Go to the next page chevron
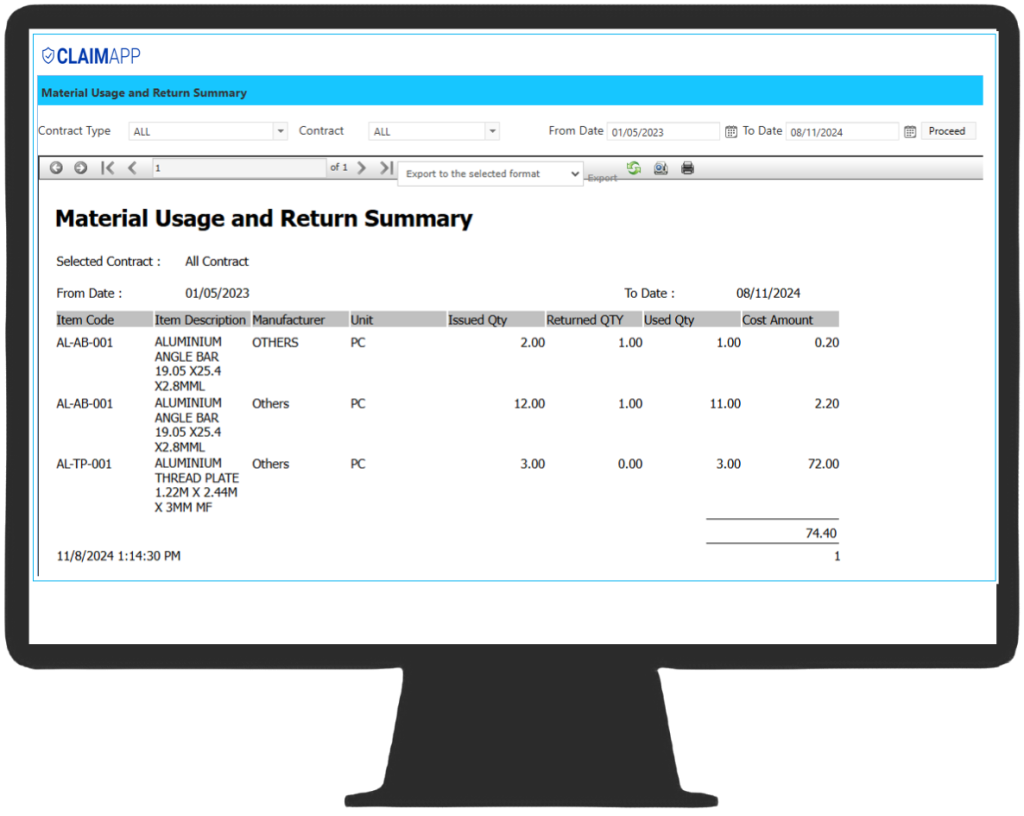The height and width of the screenshot is (816, 1024). click(x=362, y=168)
